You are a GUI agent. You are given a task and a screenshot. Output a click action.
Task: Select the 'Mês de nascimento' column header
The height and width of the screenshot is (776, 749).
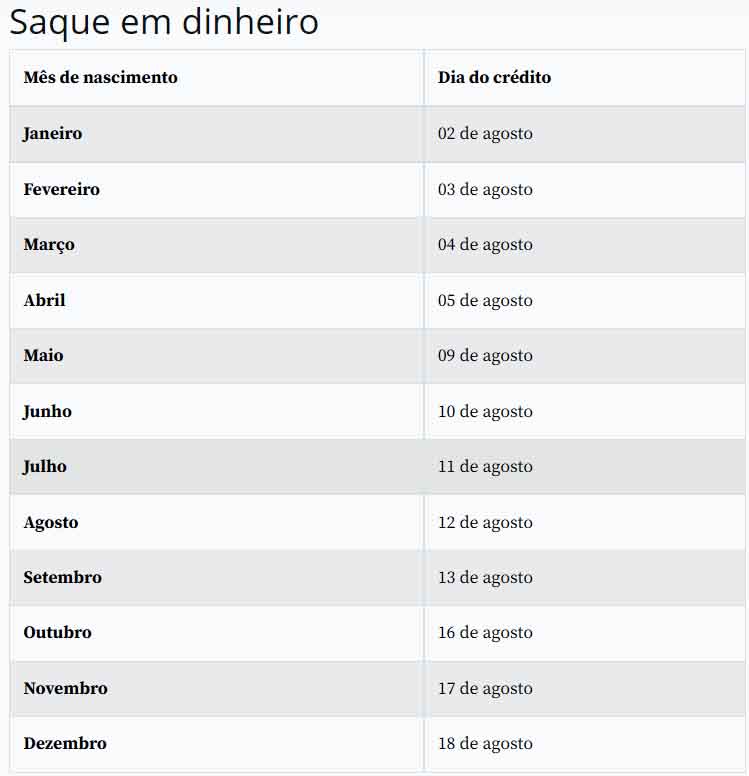(100, 78)
